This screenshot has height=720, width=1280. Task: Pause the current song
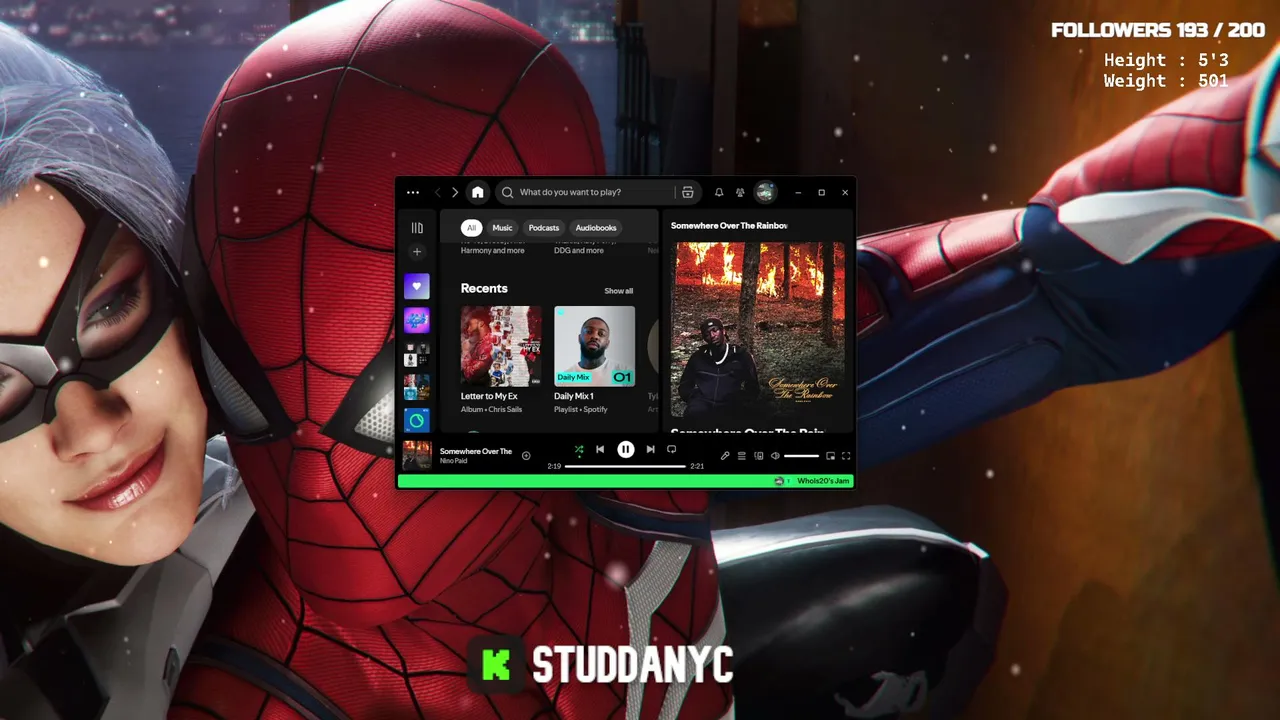tap(625, 450)
